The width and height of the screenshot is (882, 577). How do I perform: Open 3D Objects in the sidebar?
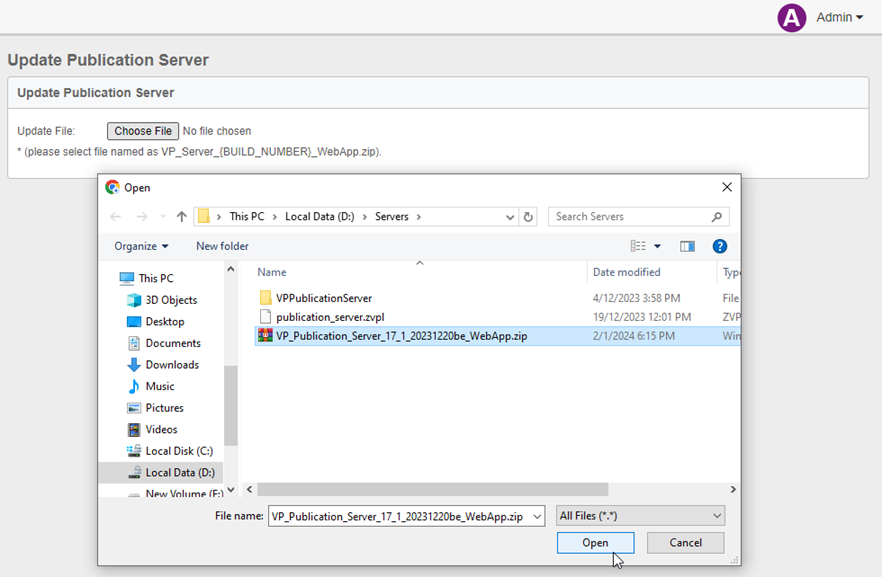pos(171,300)
